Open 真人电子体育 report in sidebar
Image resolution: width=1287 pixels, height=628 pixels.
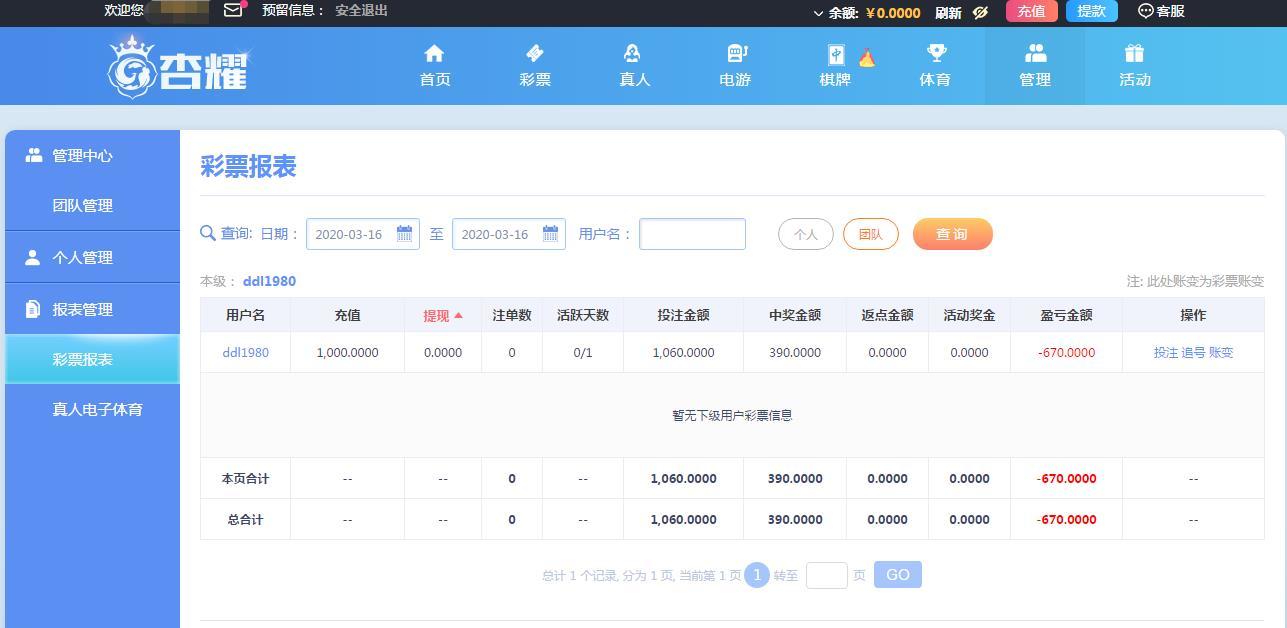tap(97, 409)
